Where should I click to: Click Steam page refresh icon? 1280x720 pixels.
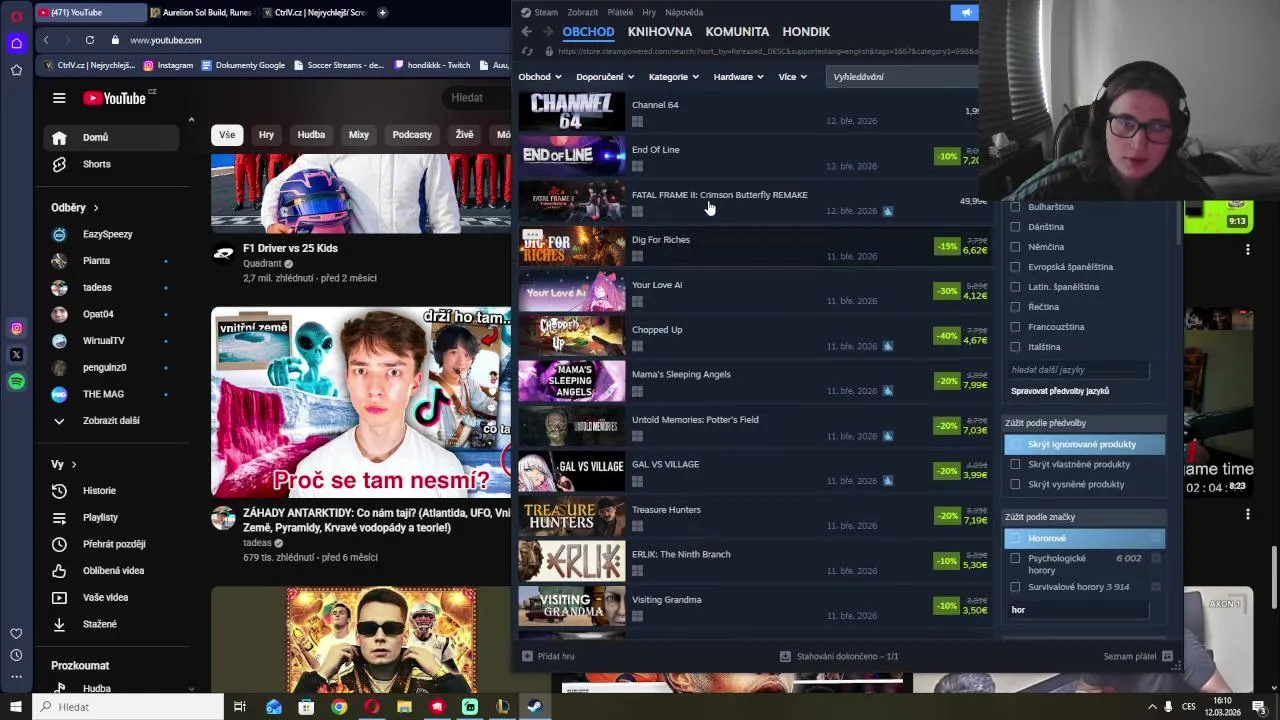(527, 51)
